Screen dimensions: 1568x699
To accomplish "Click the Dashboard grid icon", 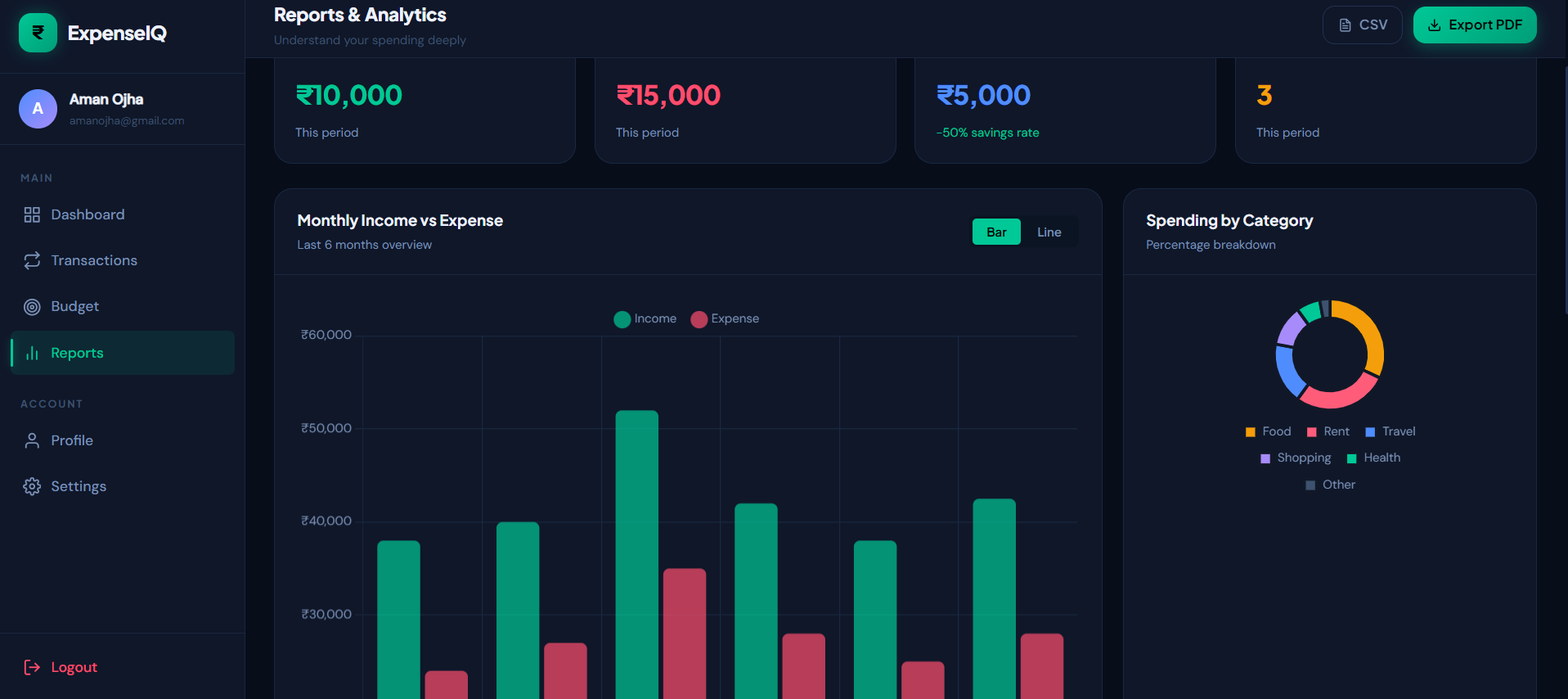I will tap(32, 214).
